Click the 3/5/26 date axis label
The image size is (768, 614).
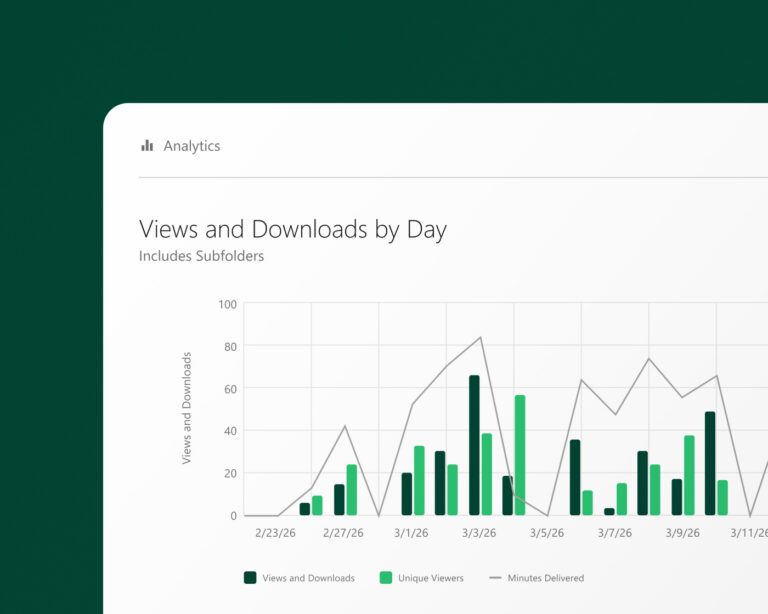coord(547,533)
